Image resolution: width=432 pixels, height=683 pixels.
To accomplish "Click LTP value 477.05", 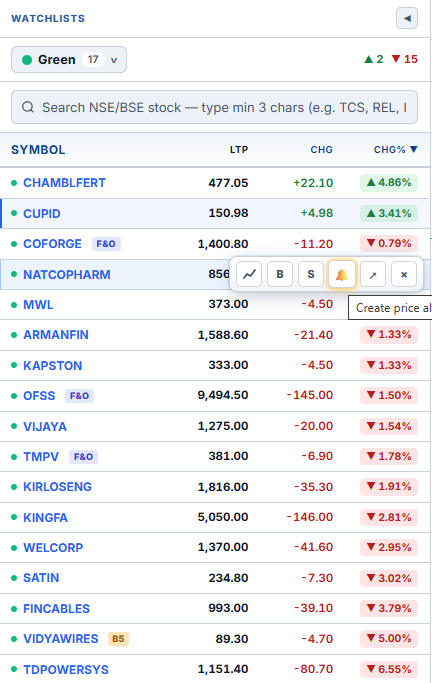I will [x=228, y=183].
